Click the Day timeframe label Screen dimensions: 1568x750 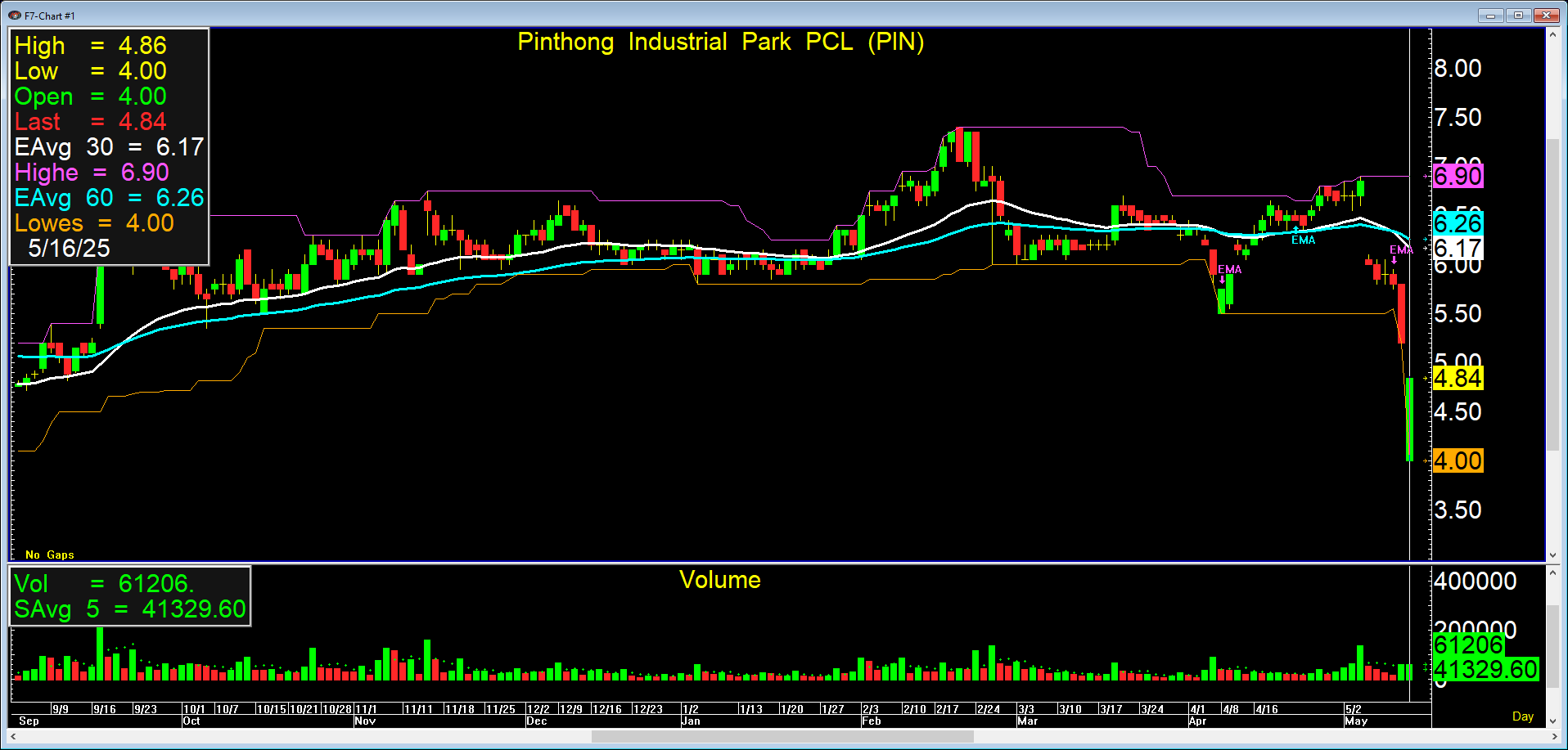click(1522, 716)
